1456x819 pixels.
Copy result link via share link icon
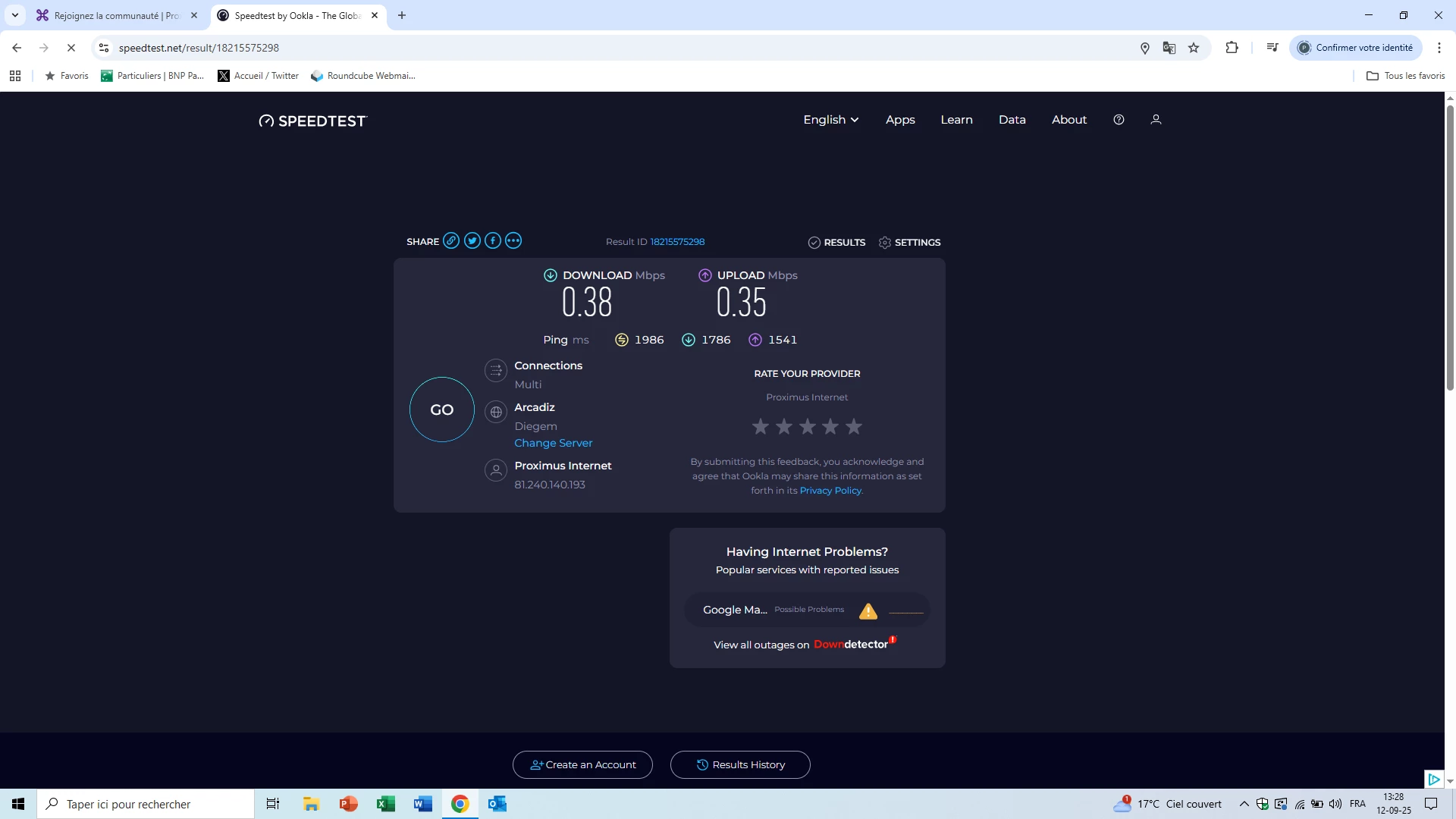451,241
